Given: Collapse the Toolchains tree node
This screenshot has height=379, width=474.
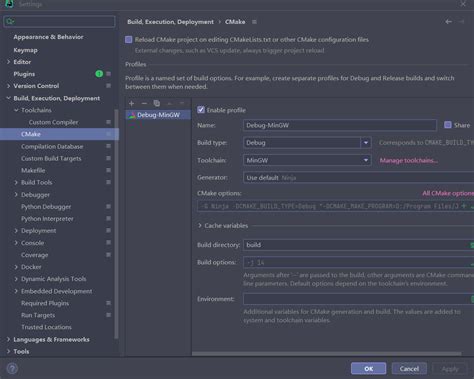Looking at the screenshot, I should click(16, 110).
